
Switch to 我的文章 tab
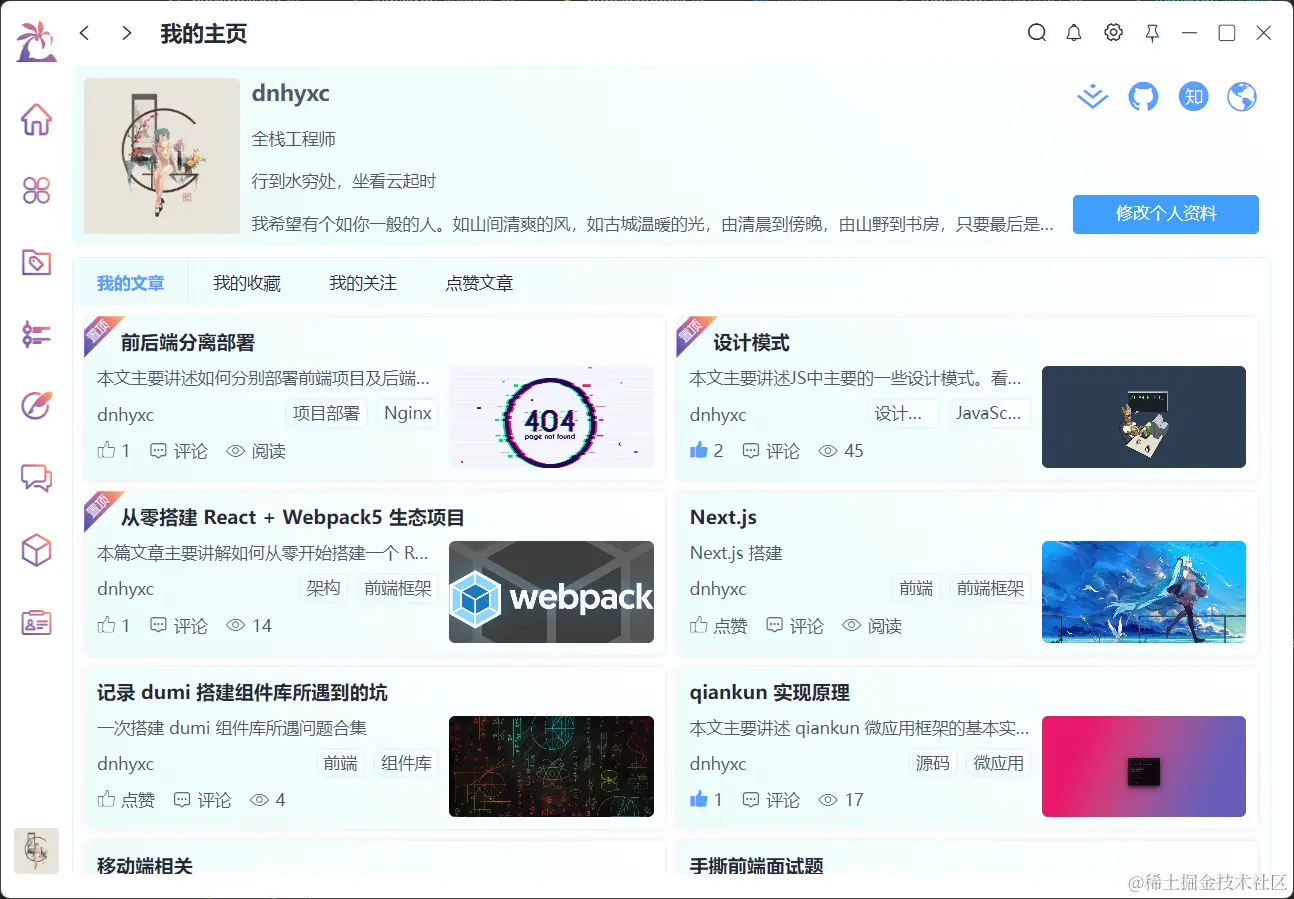[130, 284]
